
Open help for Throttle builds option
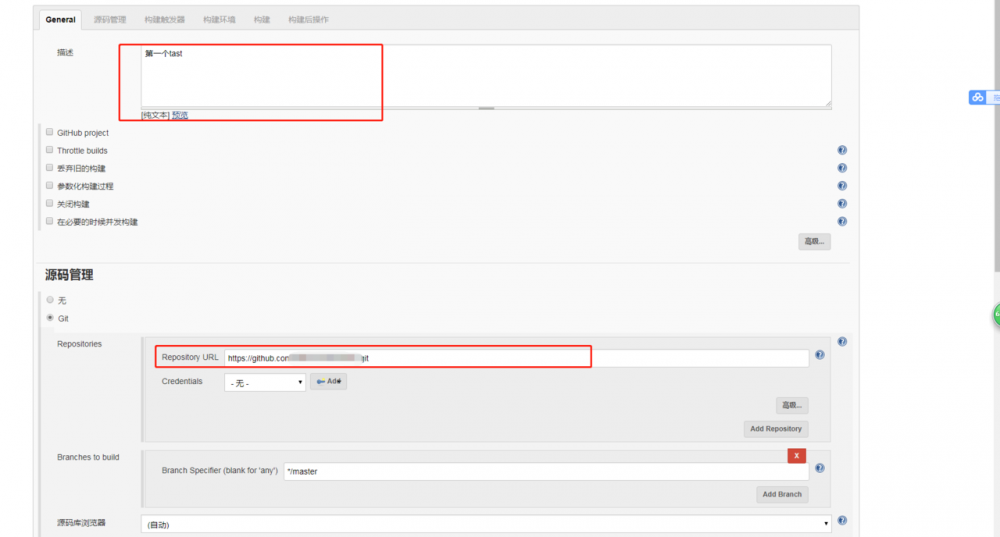(842, 151)
